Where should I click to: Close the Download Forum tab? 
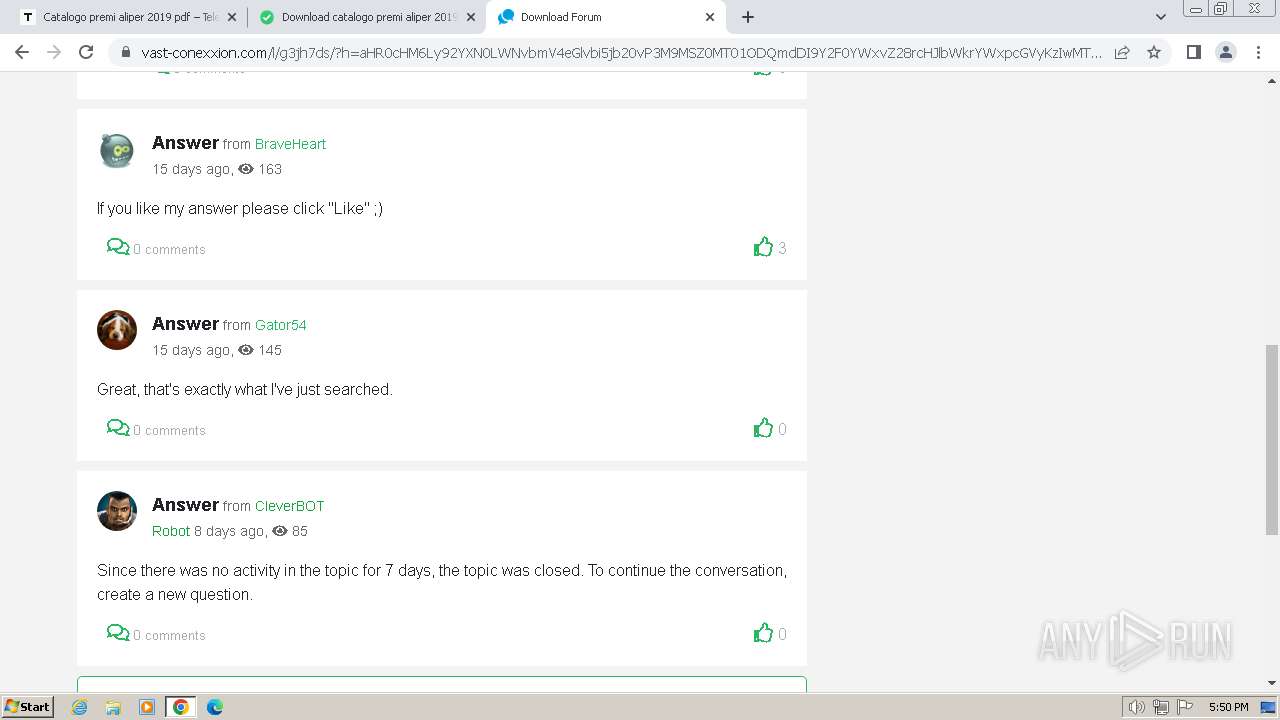tap(710, 17)
